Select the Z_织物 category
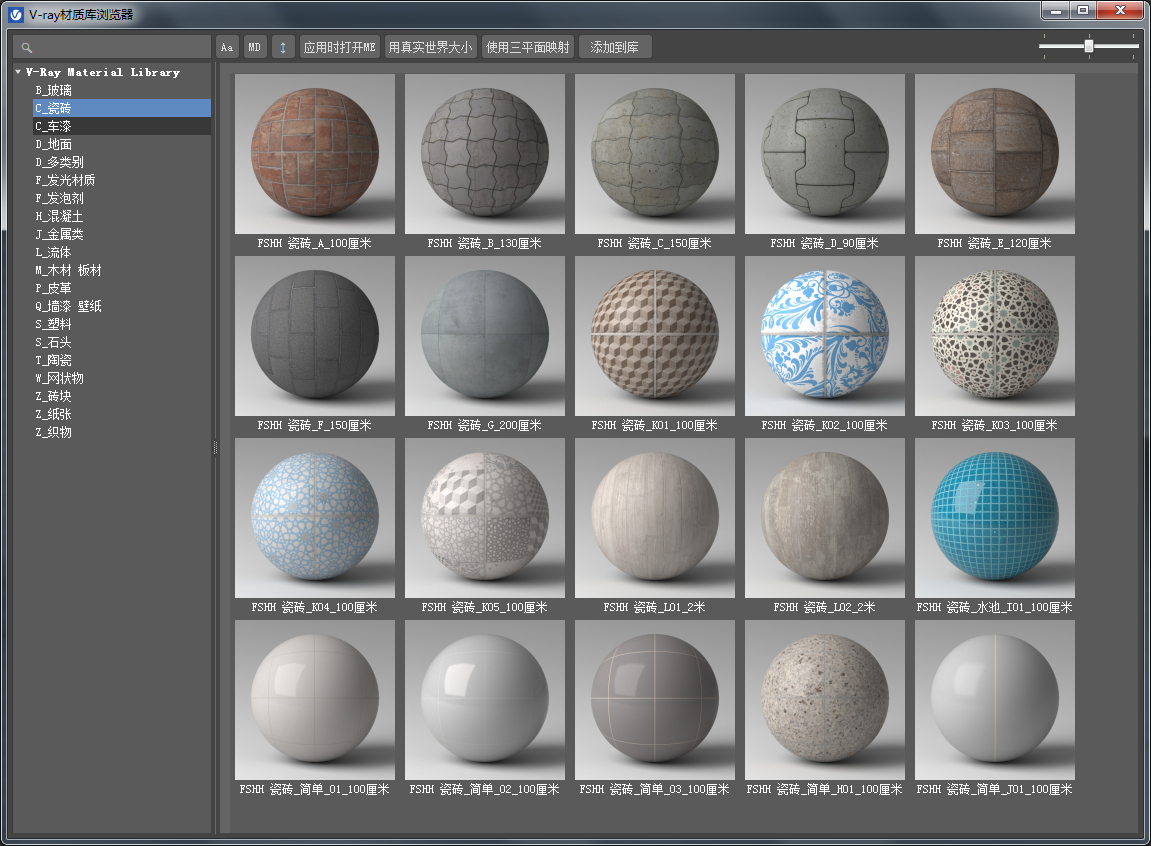Viewport: 1151px width, 846px height. [x=54, y=432]
